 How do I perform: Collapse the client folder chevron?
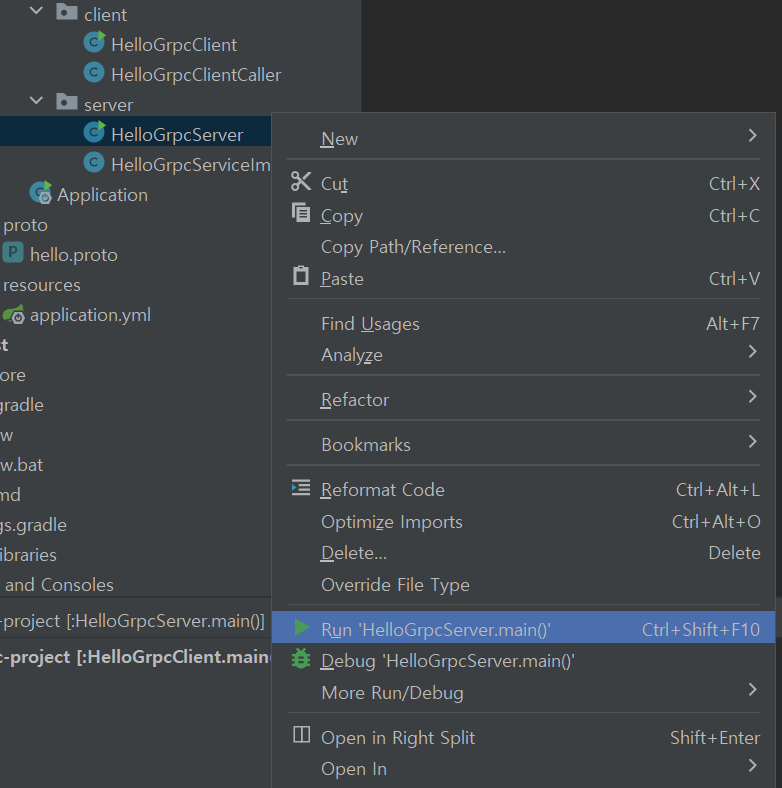tap(37, 10)
